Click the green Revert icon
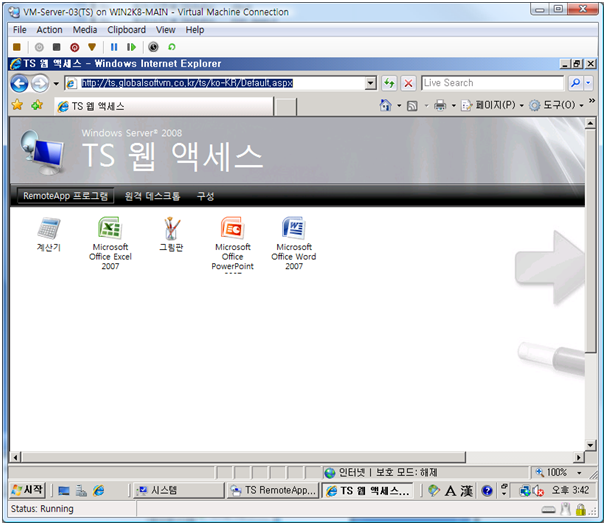This screenshot has width=606, height=525. click(x=172, y=47)
